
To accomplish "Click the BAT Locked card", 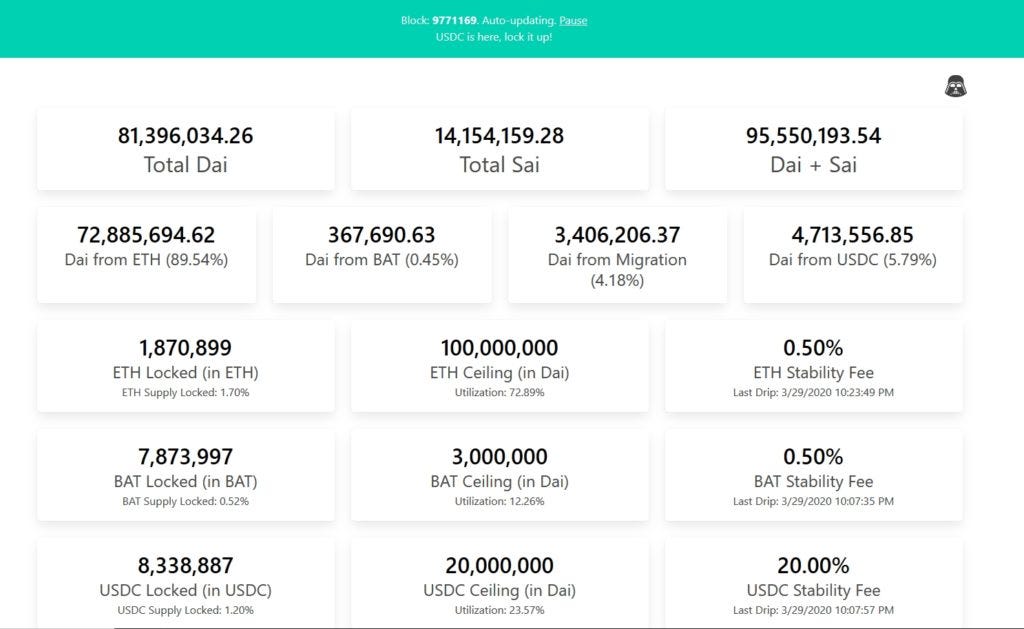I will point(186,475).
